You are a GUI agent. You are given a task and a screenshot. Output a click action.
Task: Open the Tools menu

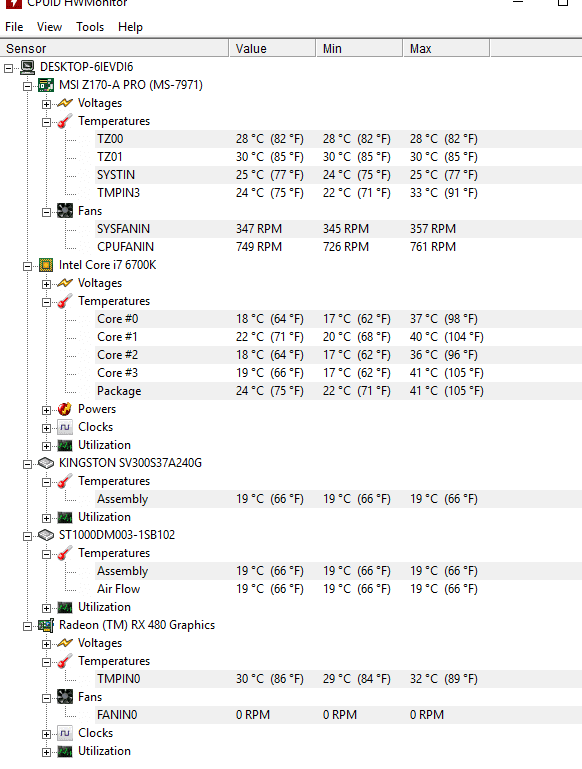pos(90,27)
